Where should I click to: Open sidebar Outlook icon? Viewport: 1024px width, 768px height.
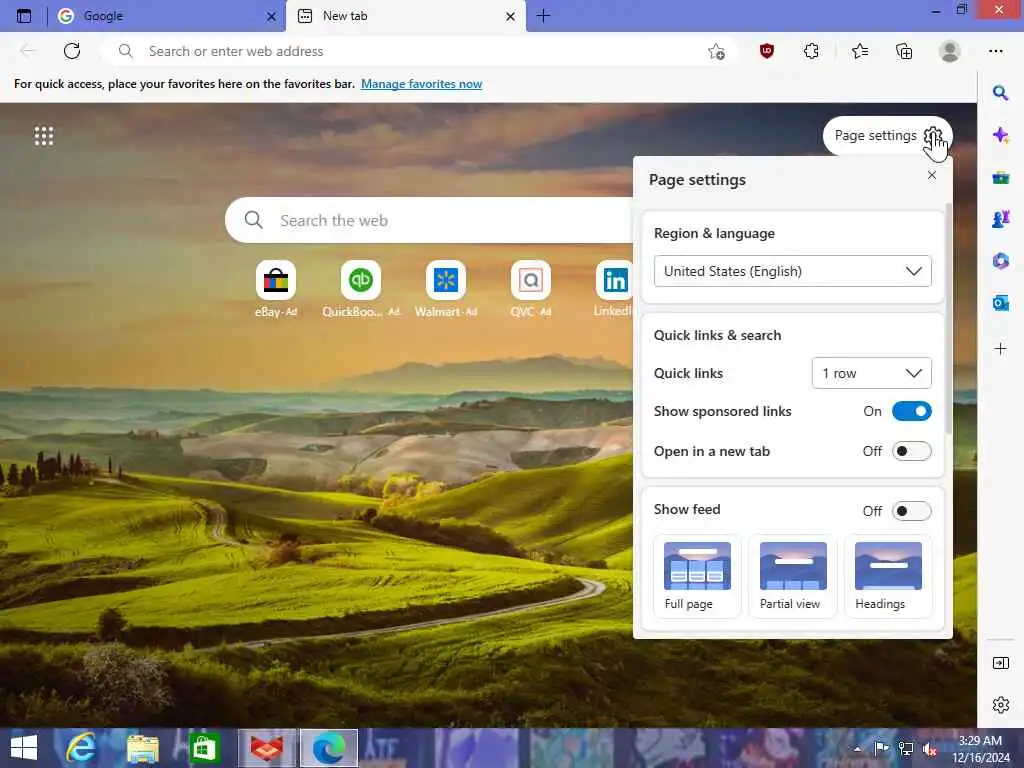(1000, 303)
